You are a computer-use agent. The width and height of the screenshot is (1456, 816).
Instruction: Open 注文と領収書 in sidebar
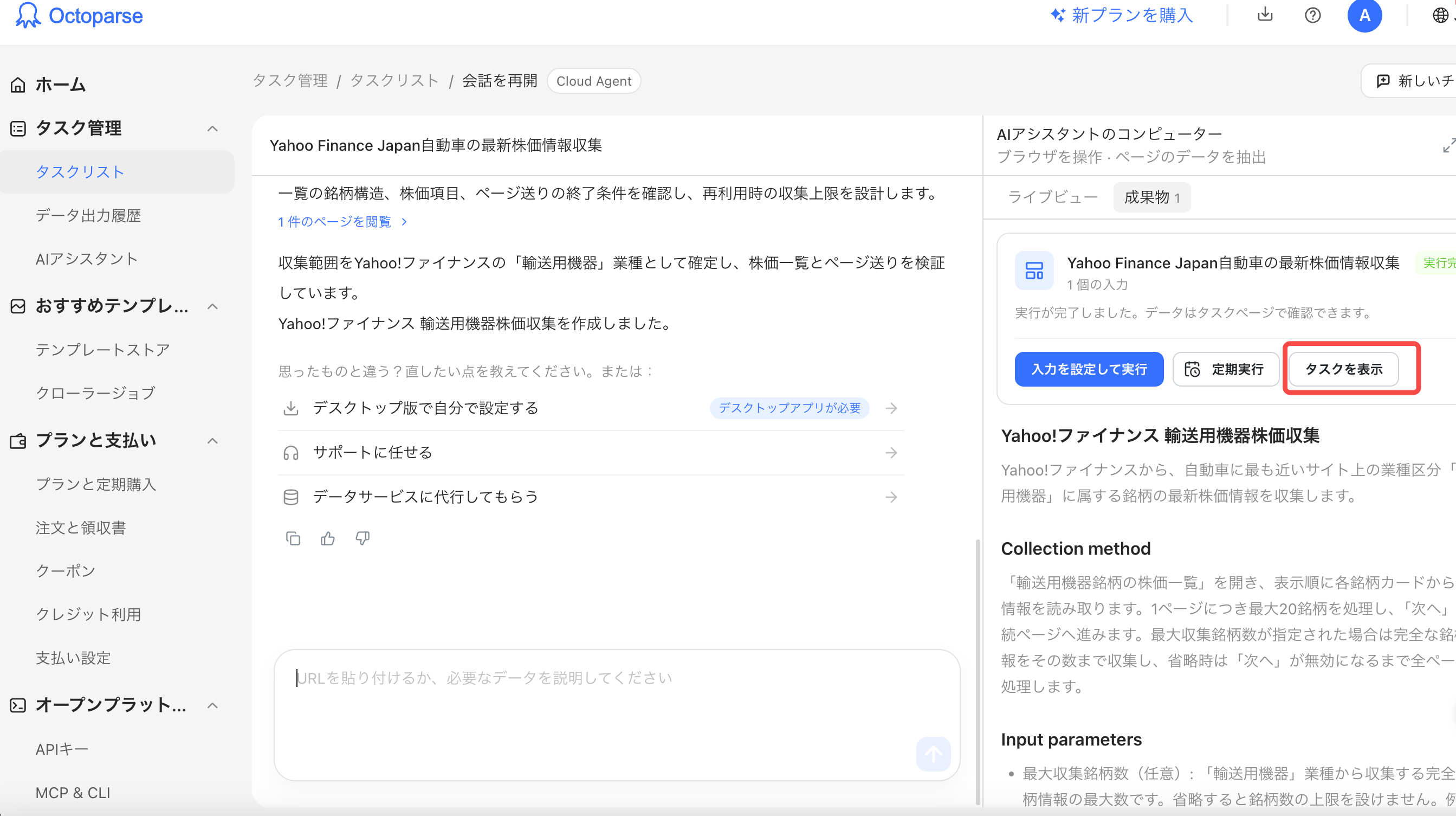(x=80, y=528)
